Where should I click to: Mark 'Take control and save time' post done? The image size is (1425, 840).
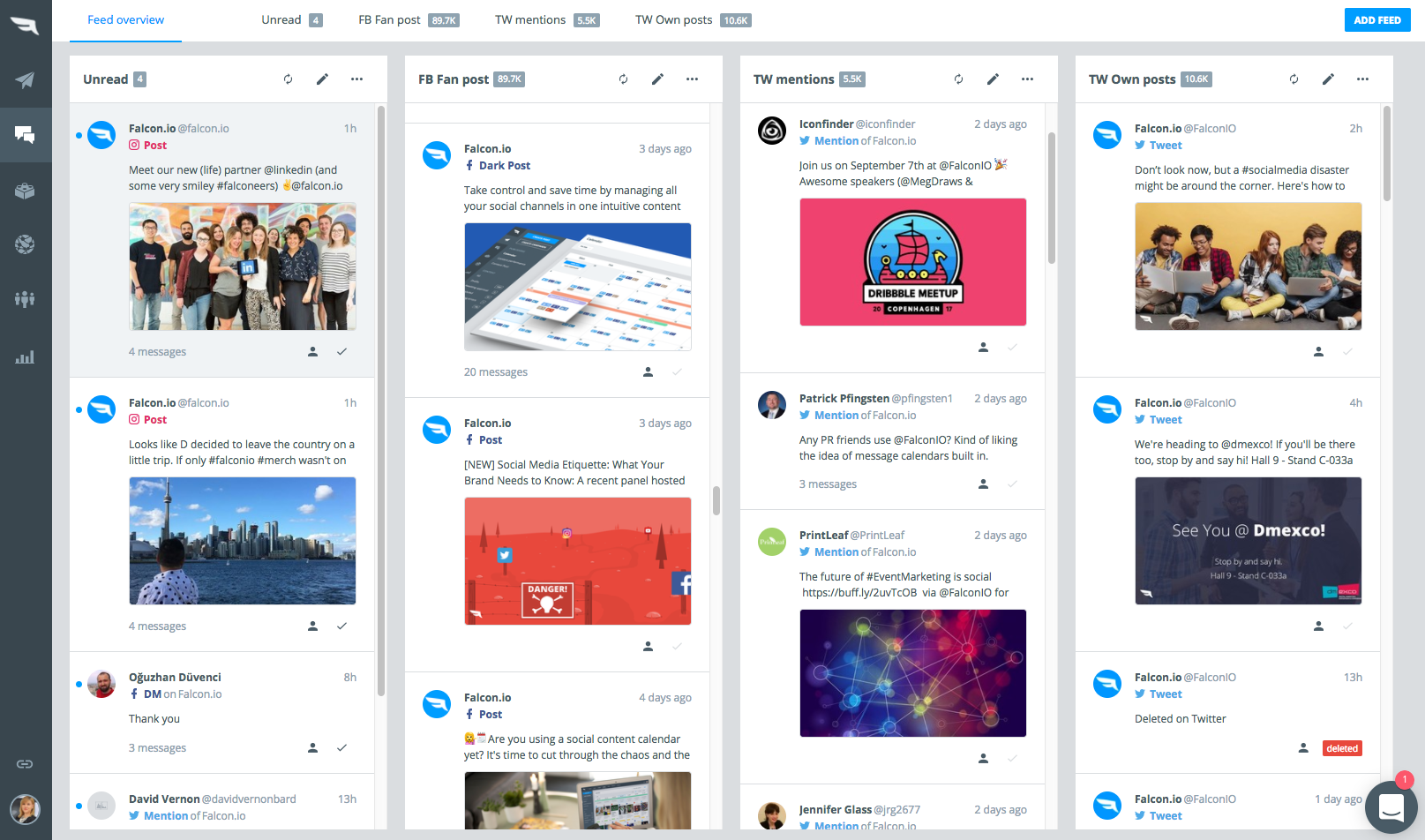677,371
